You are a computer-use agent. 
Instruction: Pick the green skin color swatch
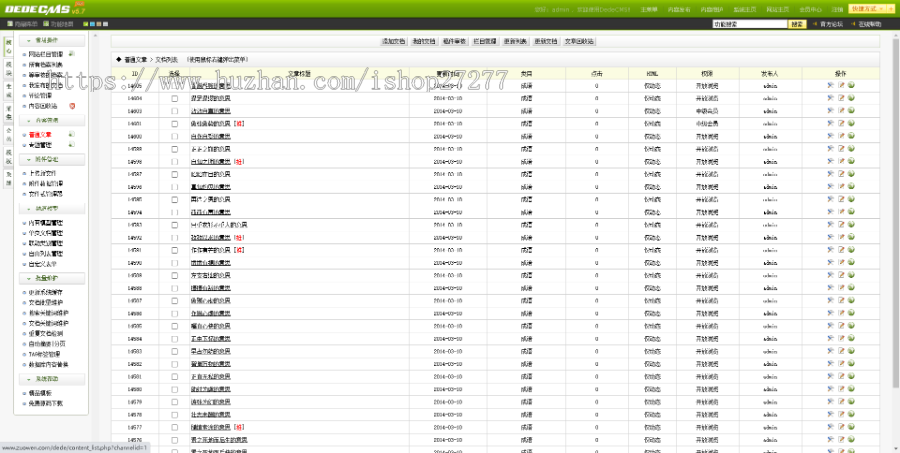(x=86, y=24)
